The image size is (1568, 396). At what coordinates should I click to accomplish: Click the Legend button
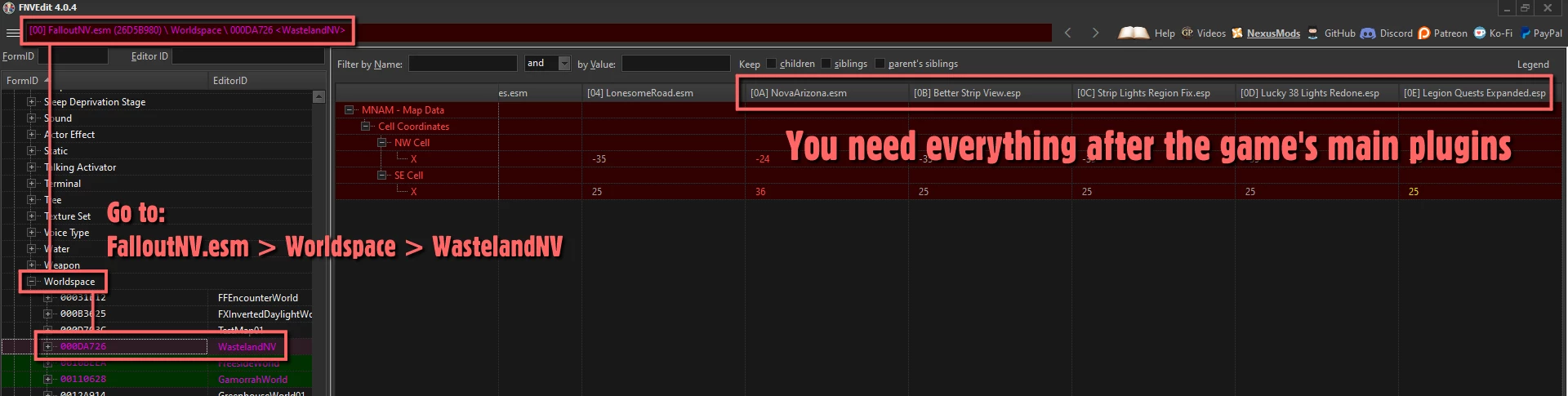(1533, 64)
